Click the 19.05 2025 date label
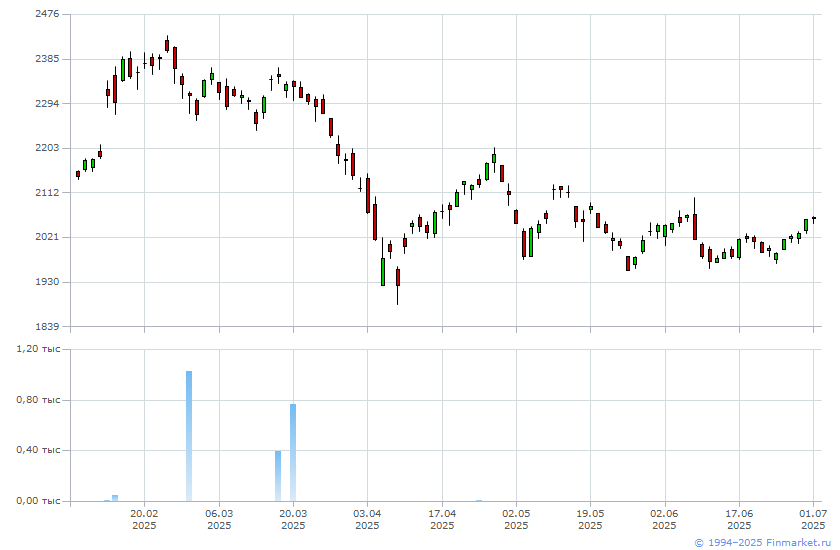Screen dimensions: 840x550 pyautogui.click(x=590, y=519)
